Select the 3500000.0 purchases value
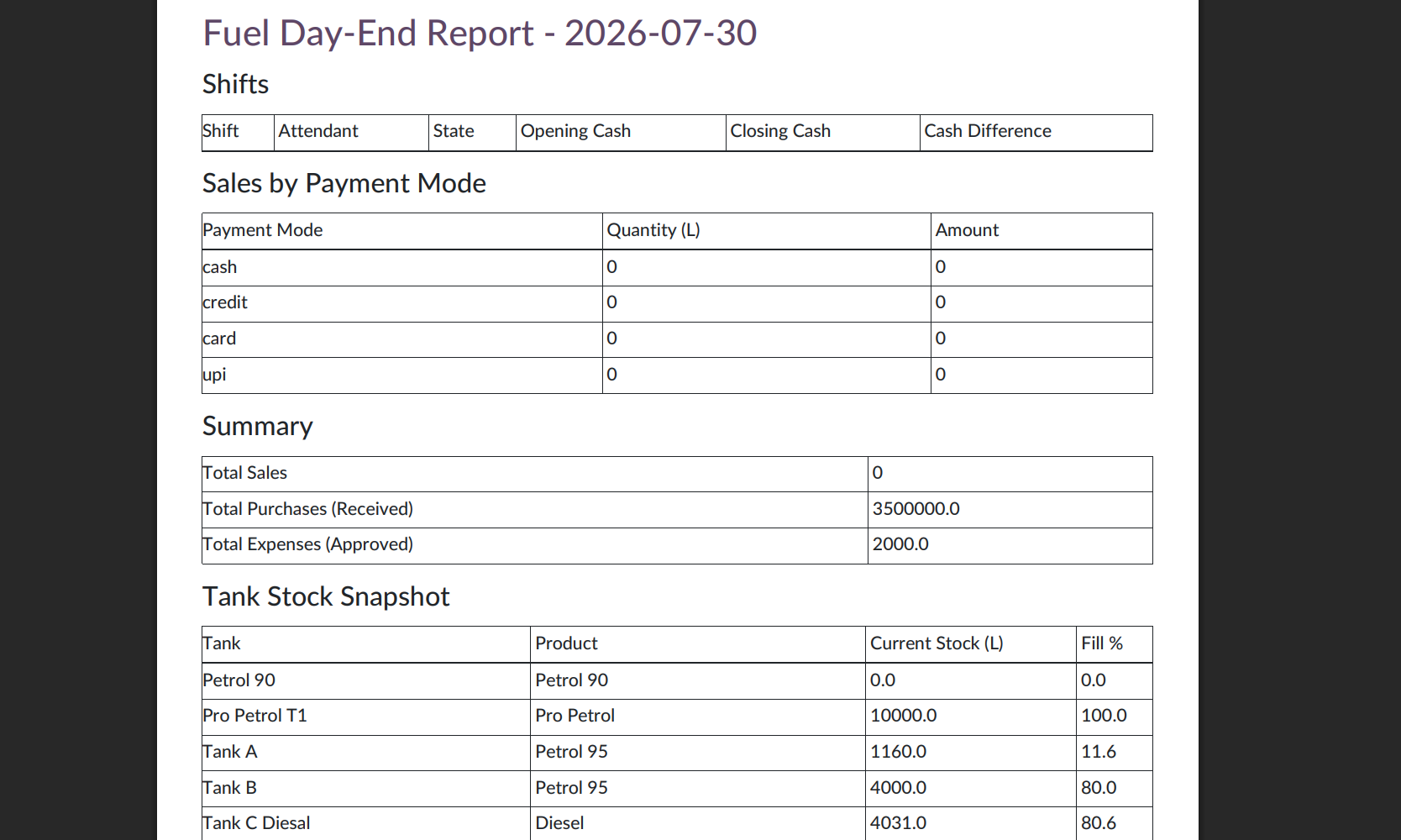This screenshot has height=840, width=1401. click(916, 509)
